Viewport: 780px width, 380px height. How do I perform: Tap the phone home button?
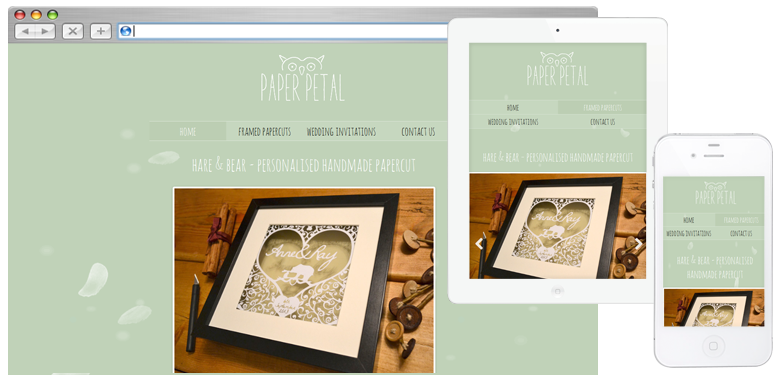pos(713,345)
